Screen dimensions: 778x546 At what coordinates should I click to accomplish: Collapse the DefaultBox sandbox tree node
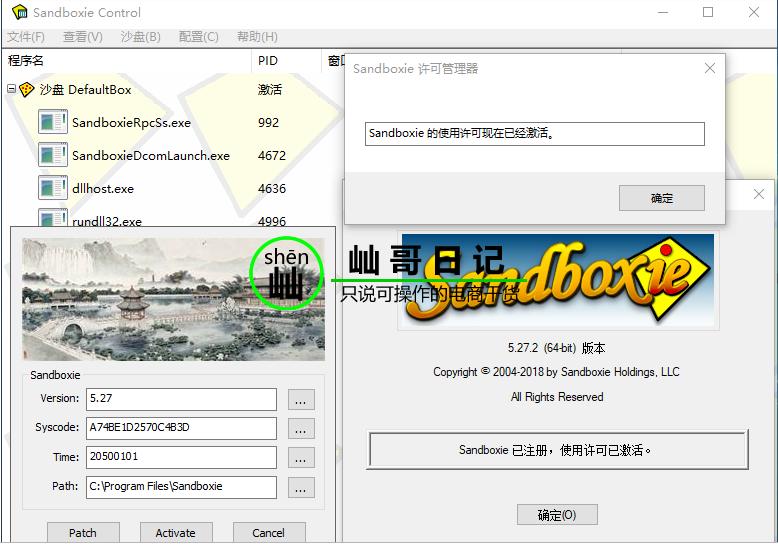(11, 89)
